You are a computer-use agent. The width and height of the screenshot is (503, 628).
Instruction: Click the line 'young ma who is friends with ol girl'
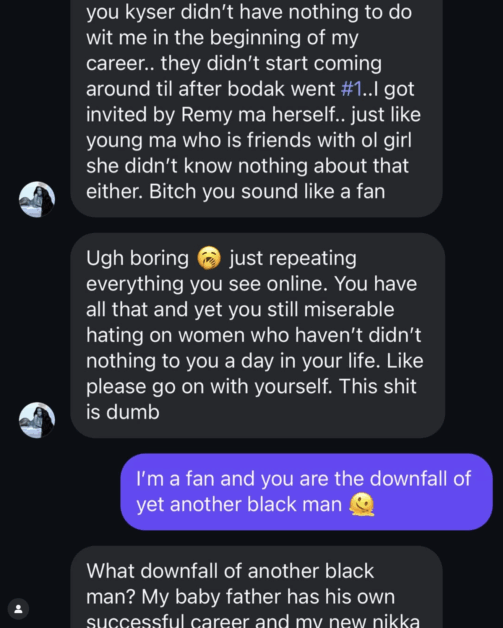tap(249, 140)
